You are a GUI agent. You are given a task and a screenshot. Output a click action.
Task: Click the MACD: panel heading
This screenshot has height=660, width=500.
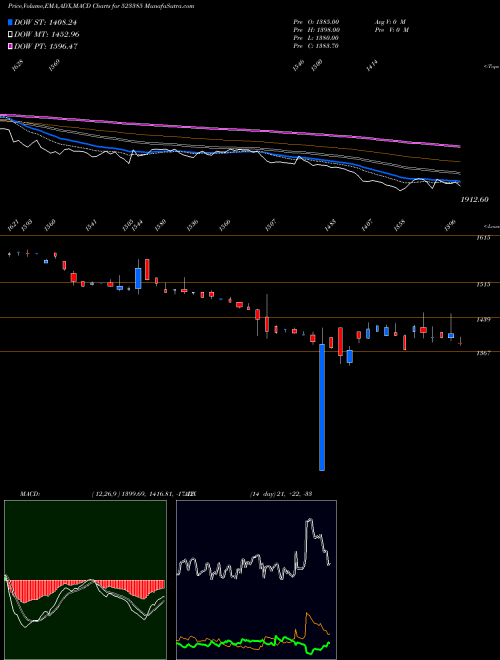point(30,493)
